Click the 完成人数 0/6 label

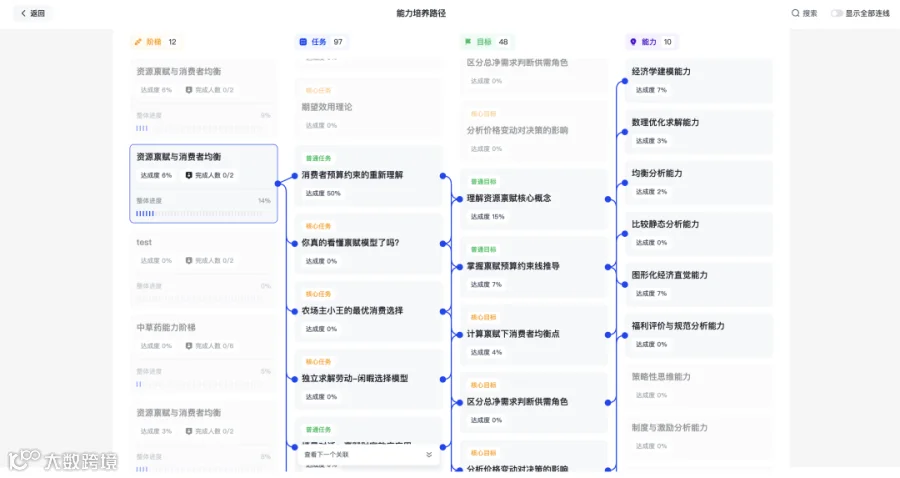[x=214, y=346]
